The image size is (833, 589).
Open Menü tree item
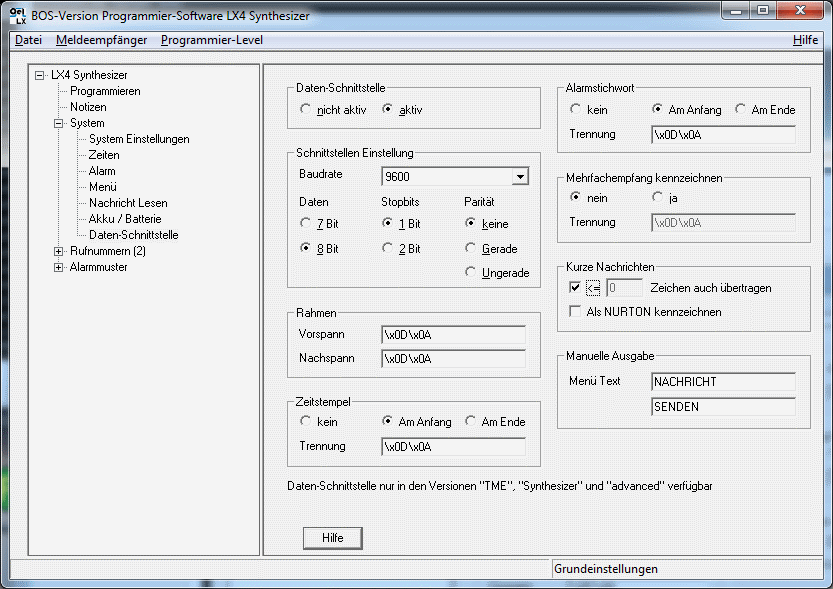point(103,186)
